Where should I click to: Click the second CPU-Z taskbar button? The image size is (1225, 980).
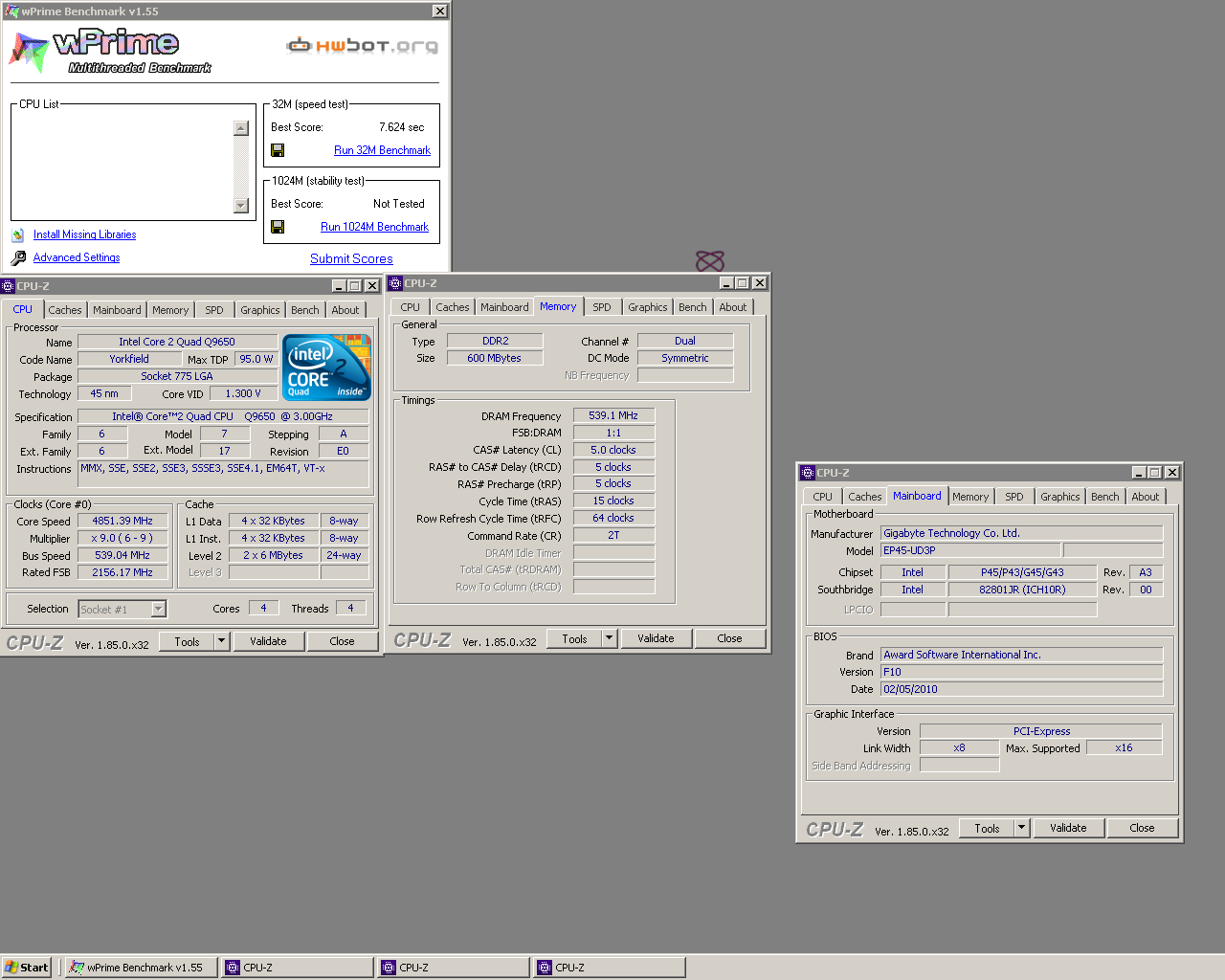pyautogui.click(x=454, y=968)
